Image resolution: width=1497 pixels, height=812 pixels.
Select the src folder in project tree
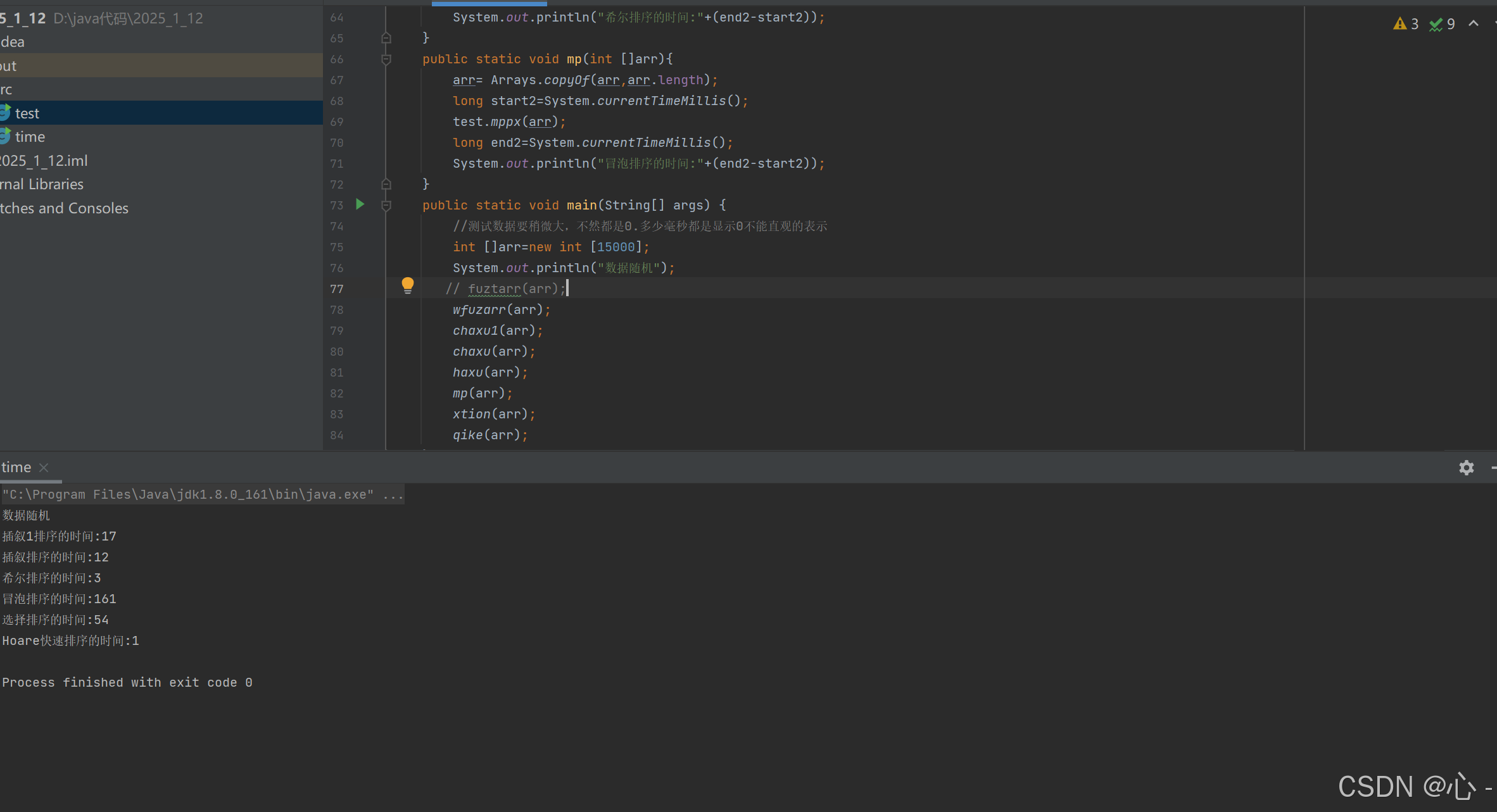pos(6,89)
